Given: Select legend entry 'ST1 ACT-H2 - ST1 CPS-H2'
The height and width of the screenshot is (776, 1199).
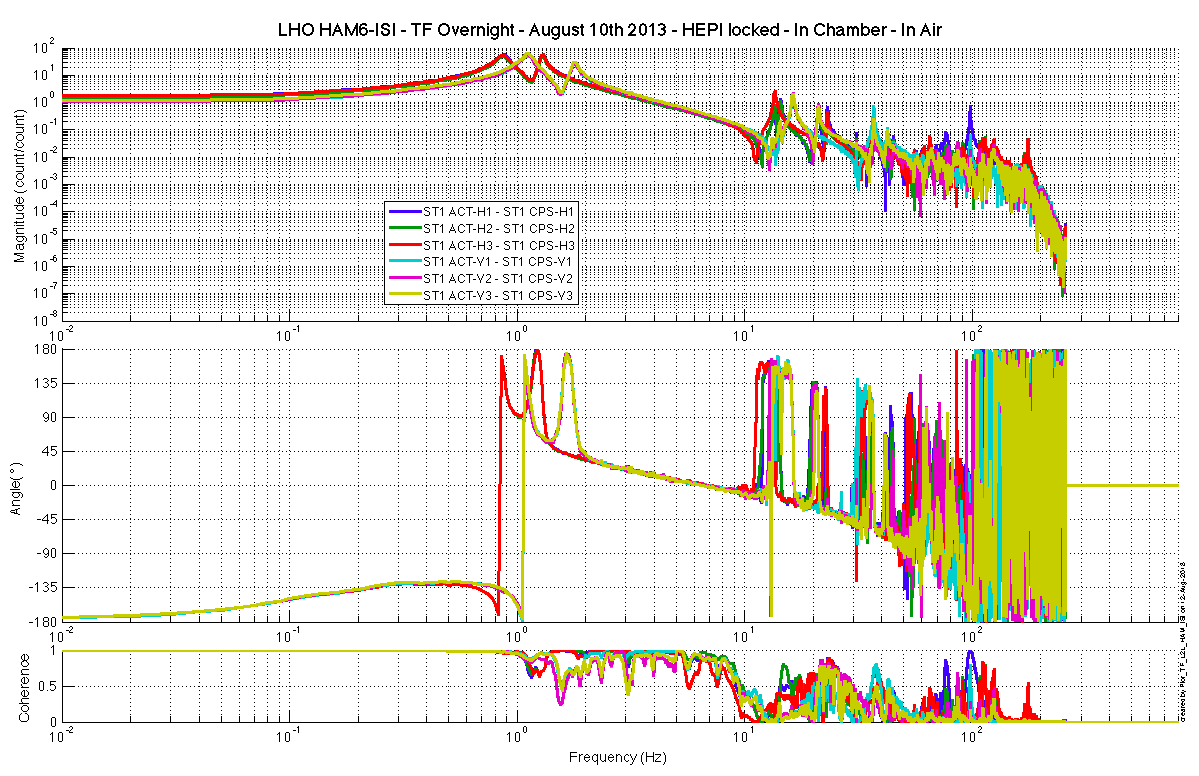Looking at the screenshot, I should [x=499, y=228].
